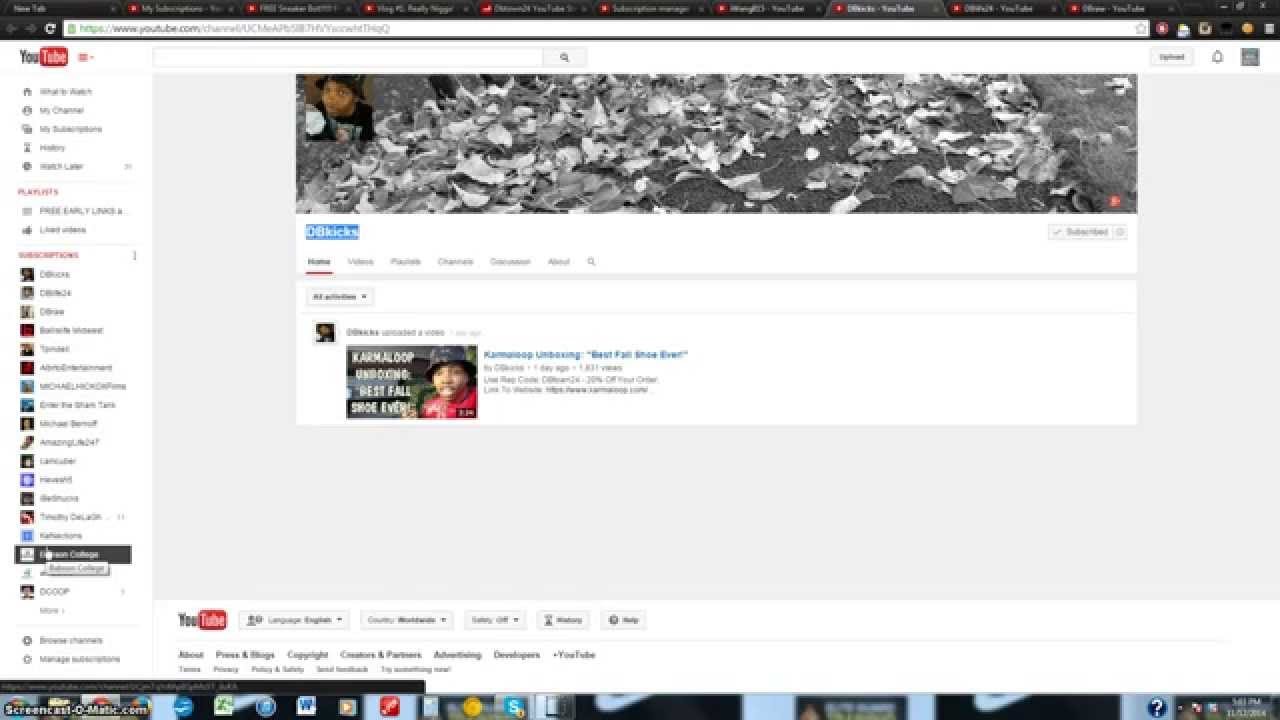Open the notifications bell
This screenshot has width=1280, height=720.
[x=1217, y=57]
